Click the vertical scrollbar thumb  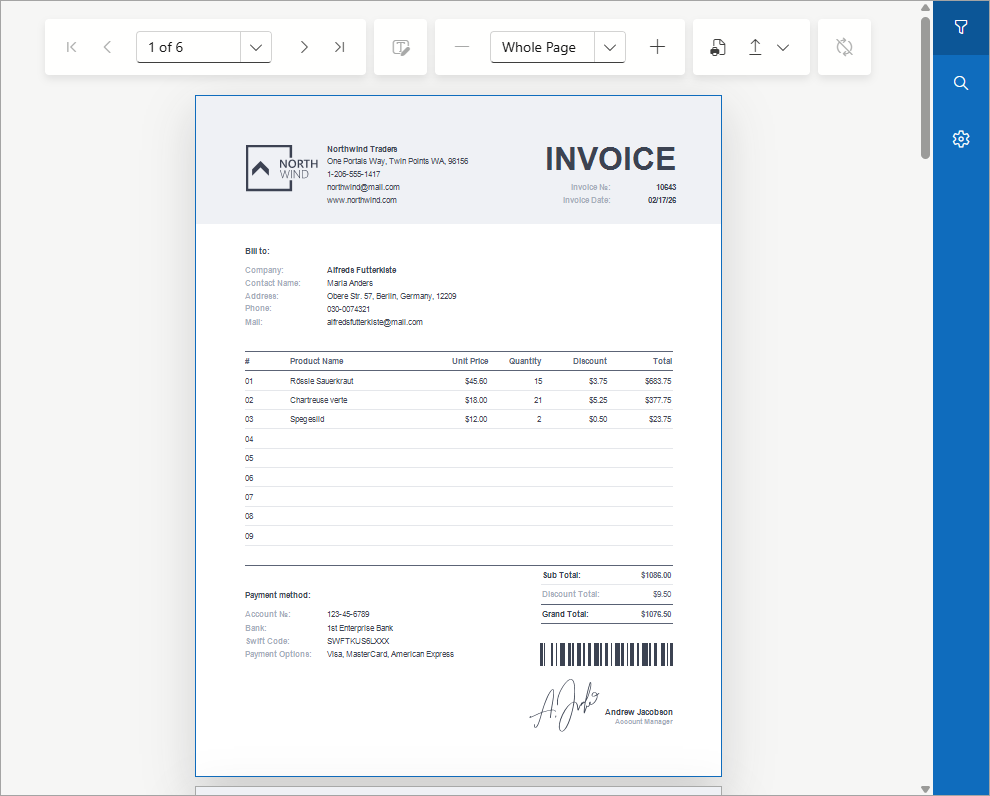pyautogui.click(x=925, y=87)
